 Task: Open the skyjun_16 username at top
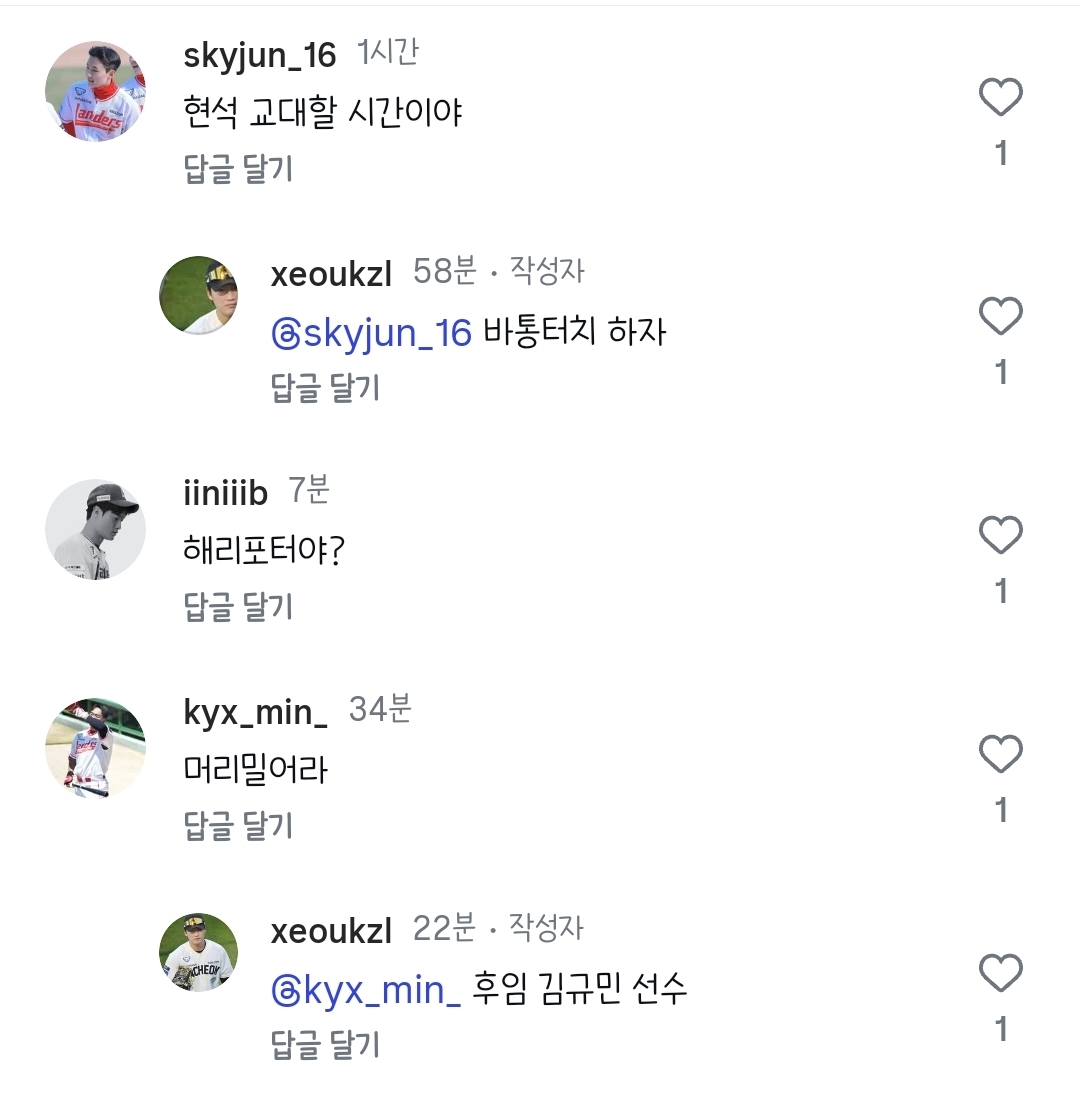tap(260, 55)
